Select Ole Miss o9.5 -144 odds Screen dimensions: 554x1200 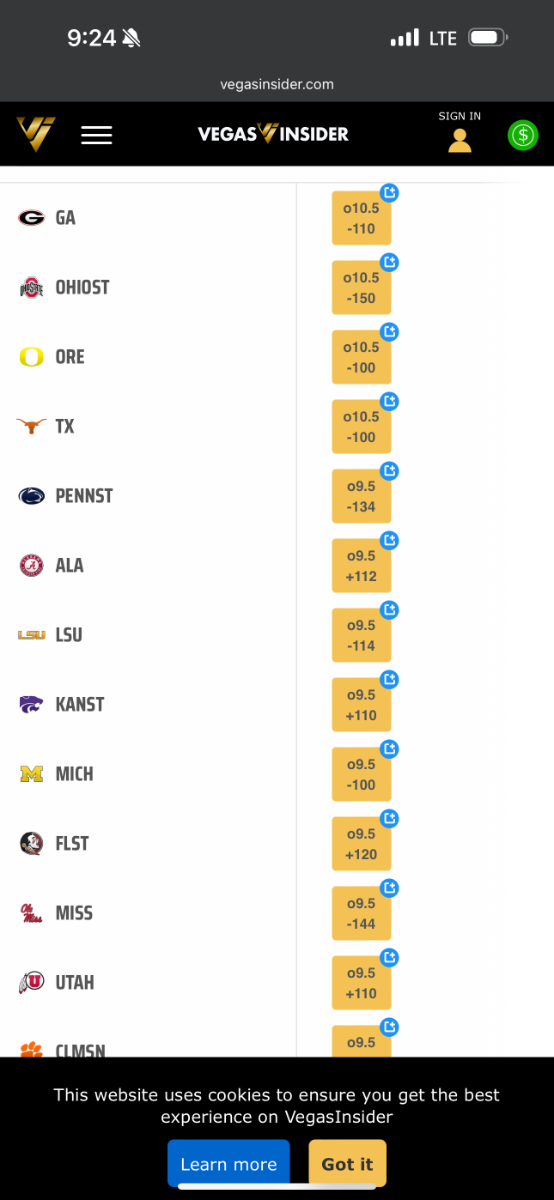[x=361, y=913]
